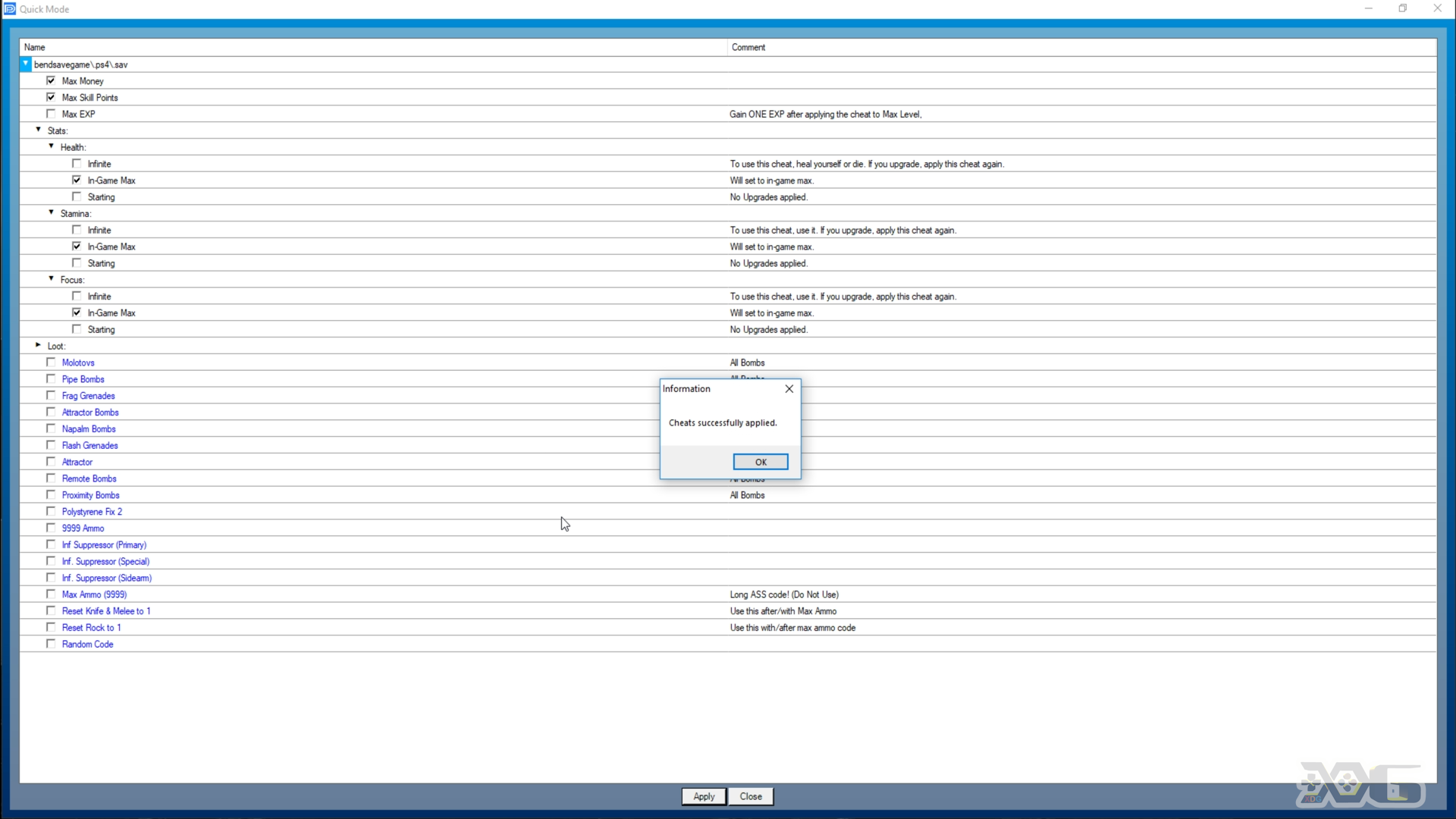Select the Max Ammo 9999 entry
Image resolution: width=1456 pixels, height=819 pixels.
point(94,594)
